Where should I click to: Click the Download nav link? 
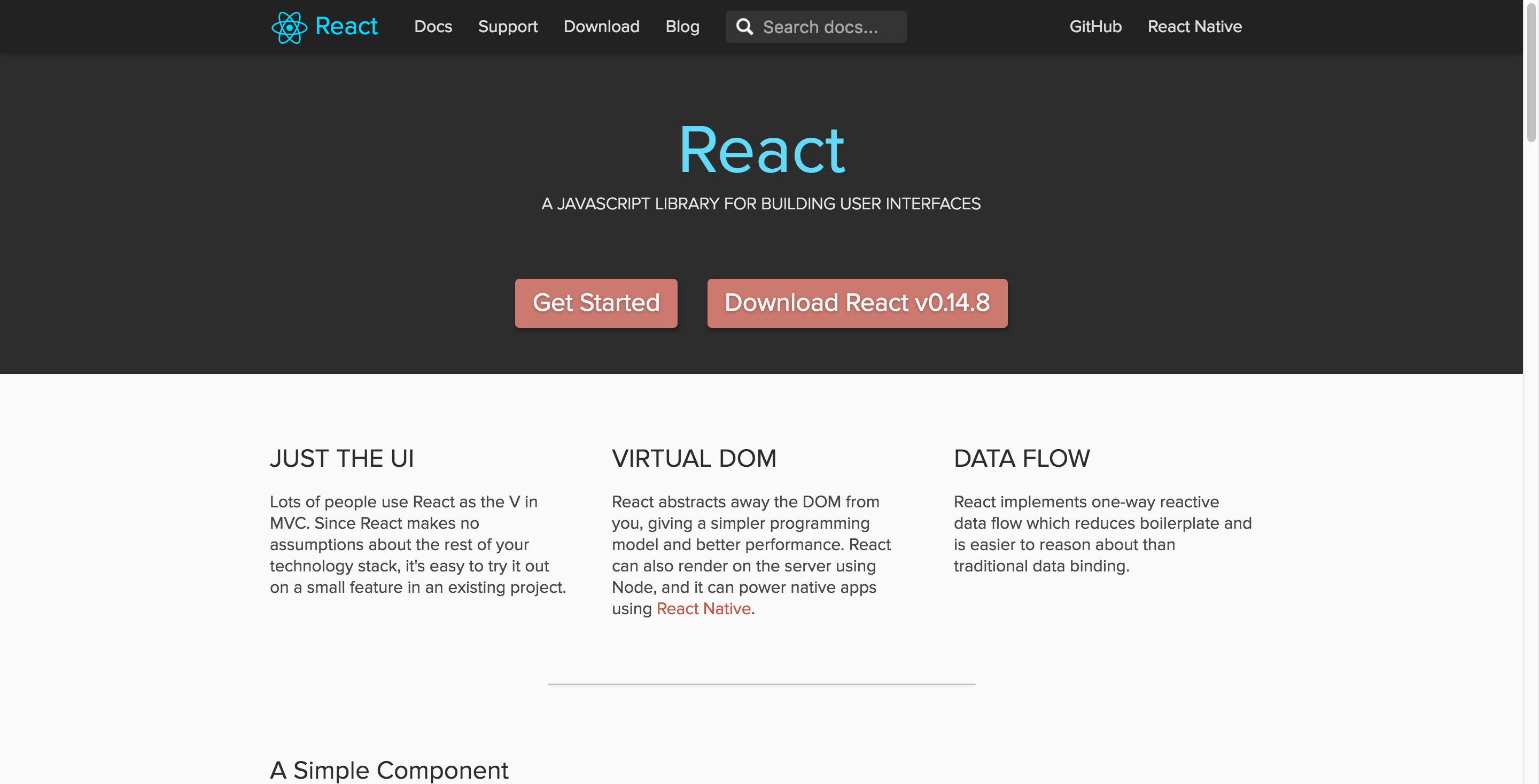(601, 26)
